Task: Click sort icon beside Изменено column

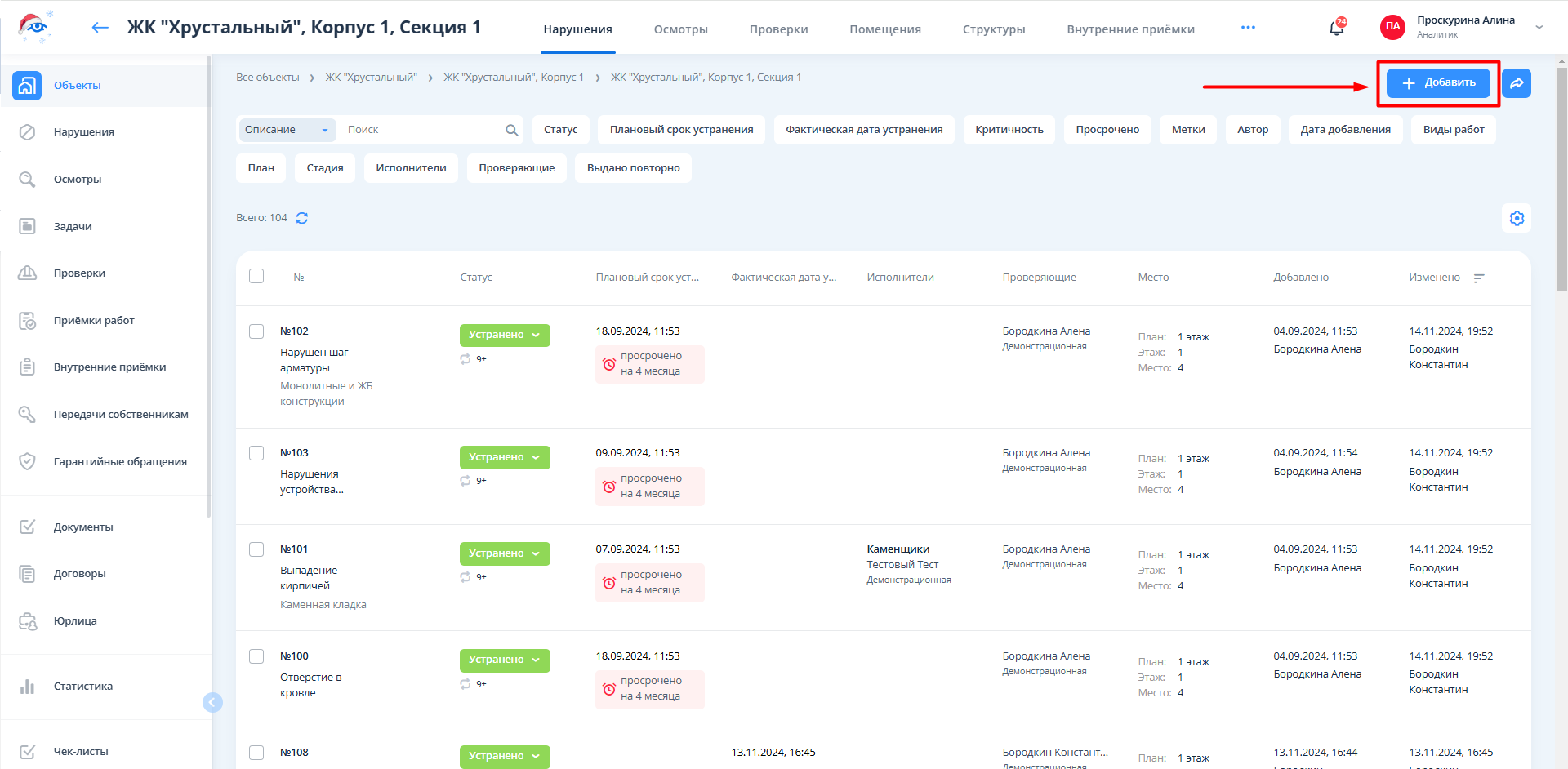Action: click(x=1478, y=278)
